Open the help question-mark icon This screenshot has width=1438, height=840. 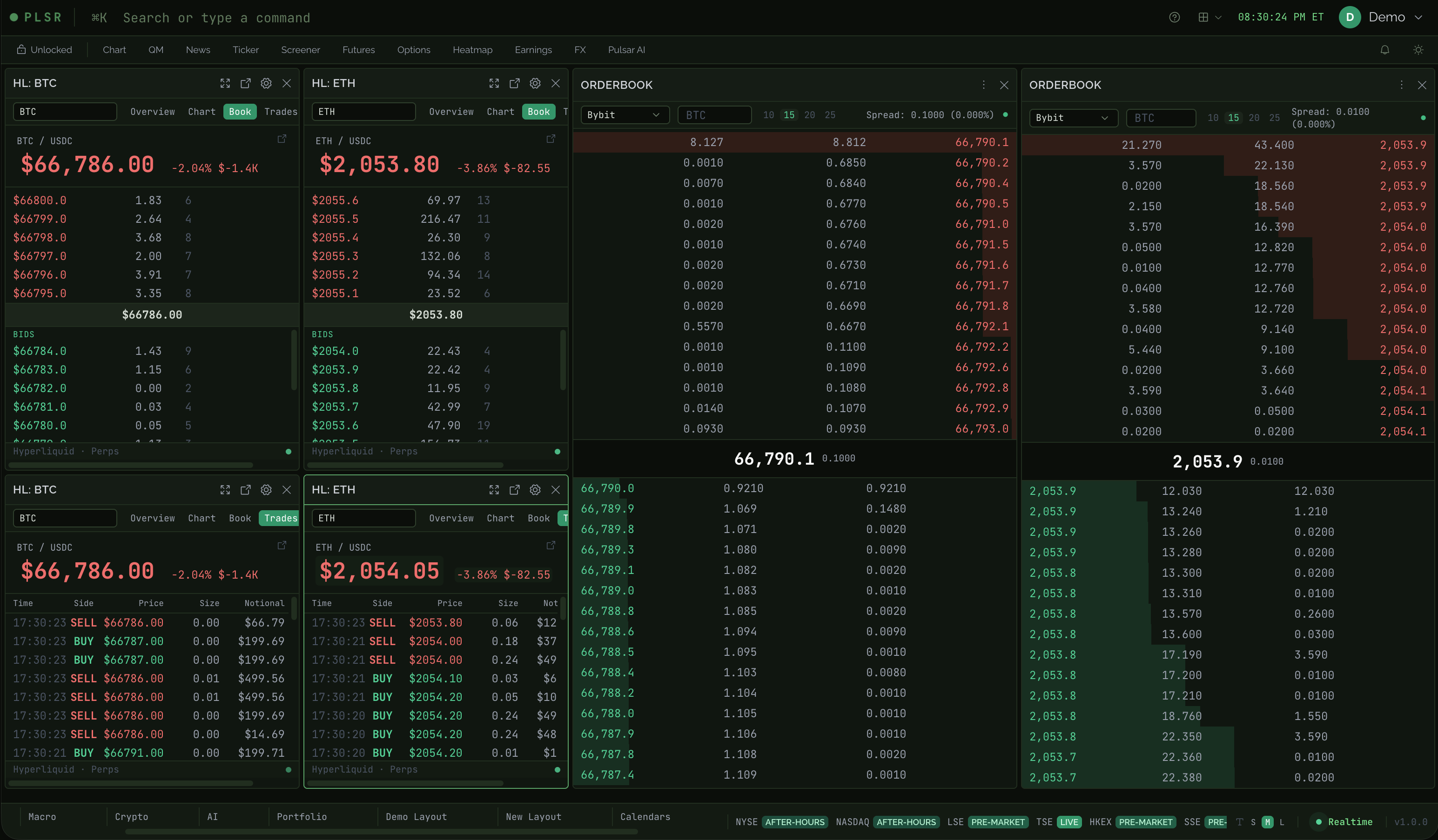point(1175,17)
